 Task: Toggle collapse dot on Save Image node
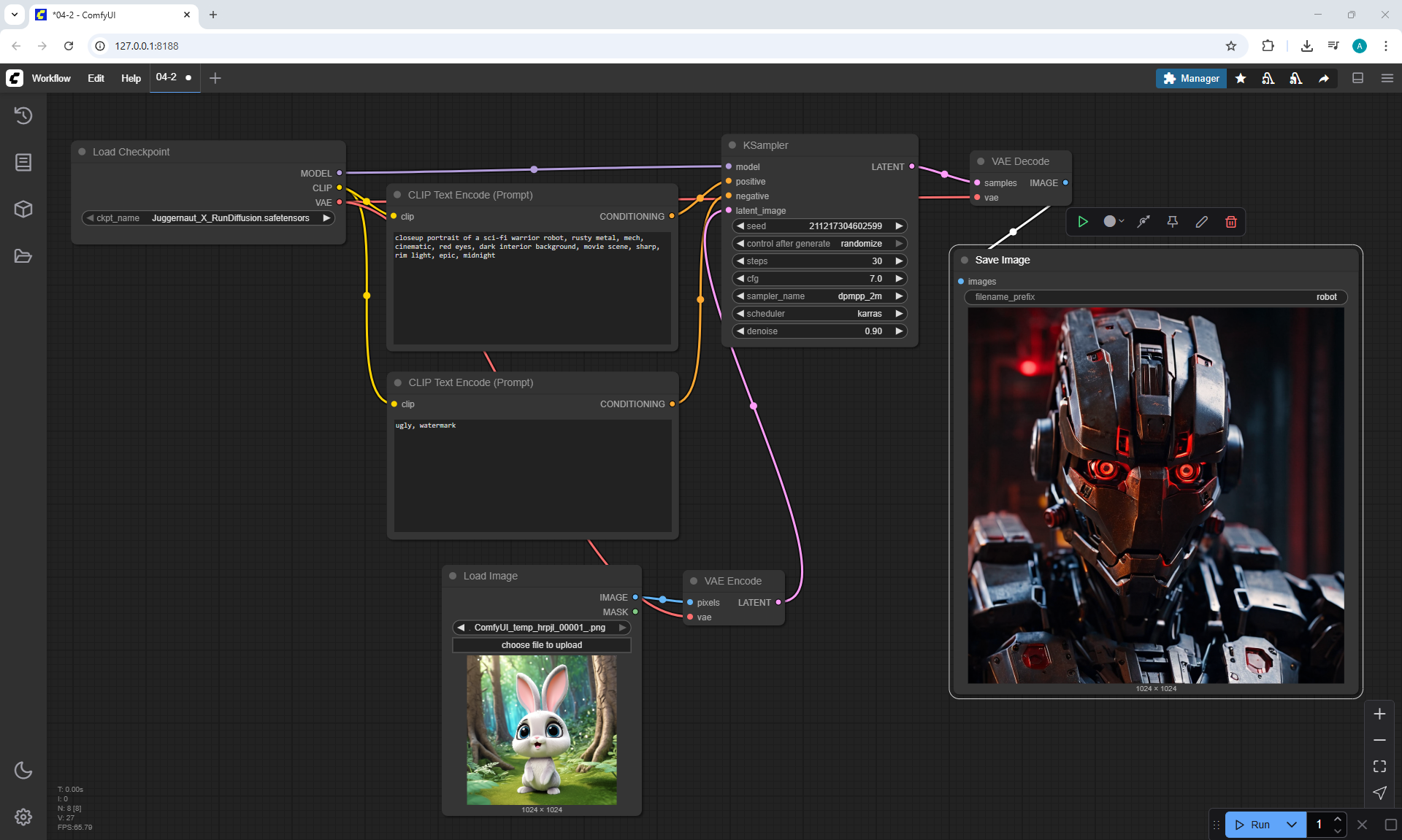[x=965, y=260]
